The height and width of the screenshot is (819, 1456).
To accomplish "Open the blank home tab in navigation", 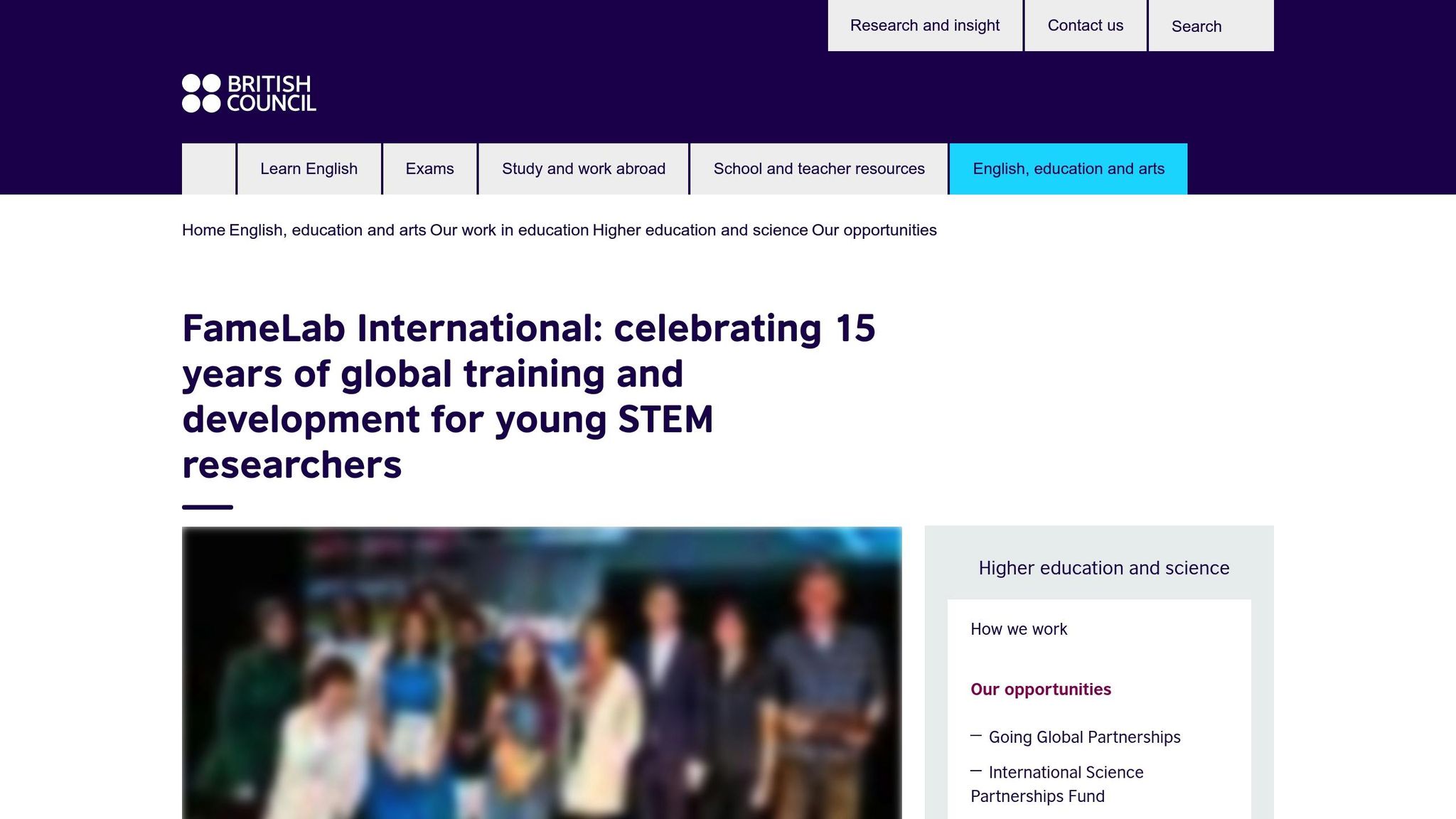I will coord(208,168).
